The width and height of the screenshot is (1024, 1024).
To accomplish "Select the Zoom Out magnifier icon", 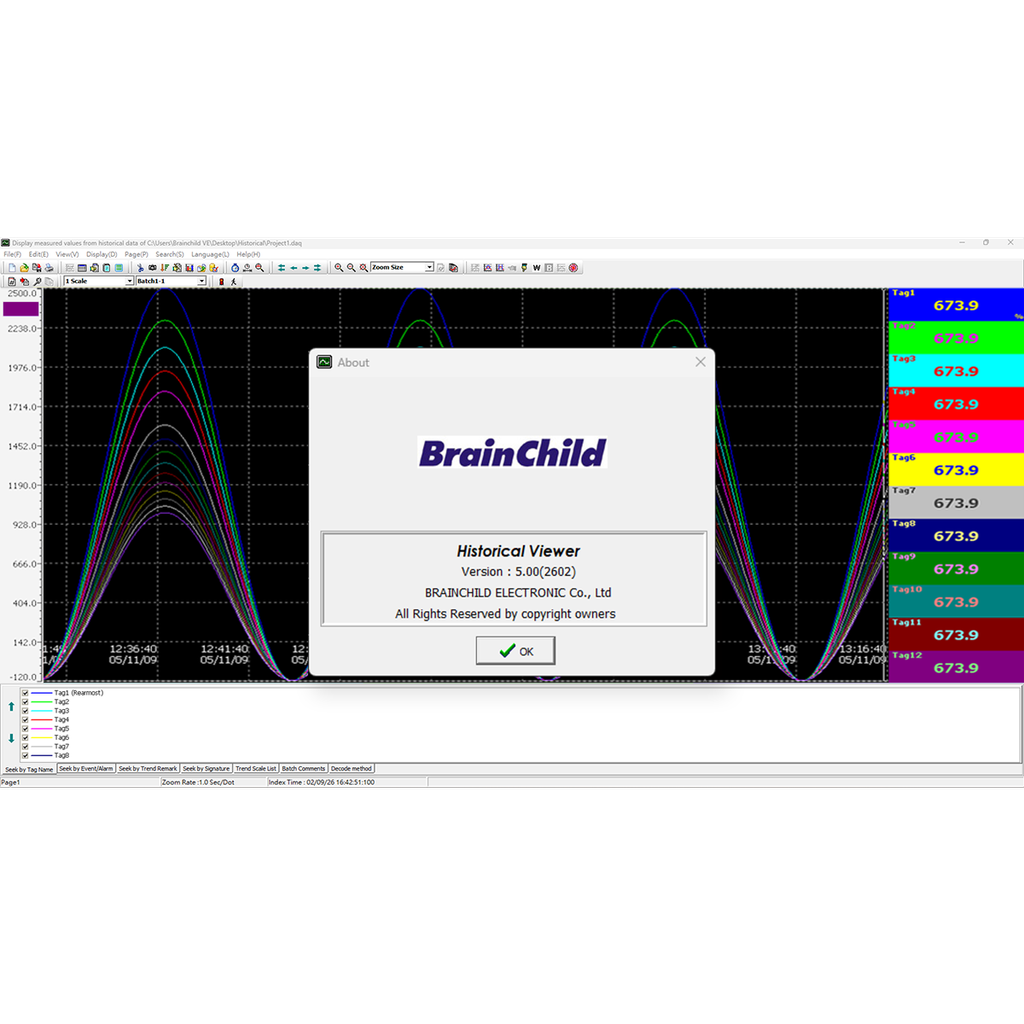I will click(x=349, y=267).
